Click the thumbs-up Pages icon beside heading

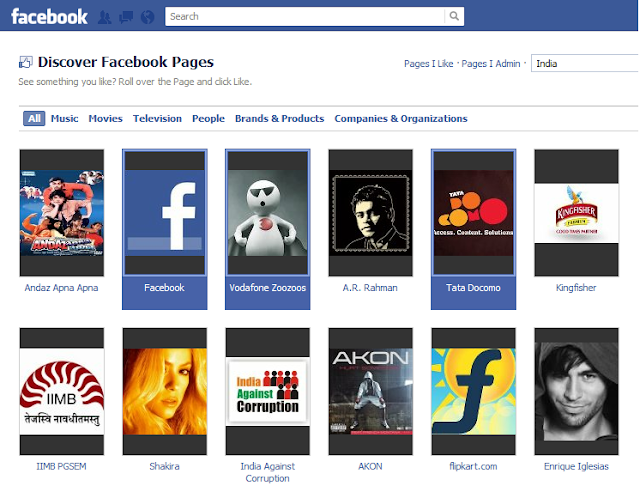[26, 62]
